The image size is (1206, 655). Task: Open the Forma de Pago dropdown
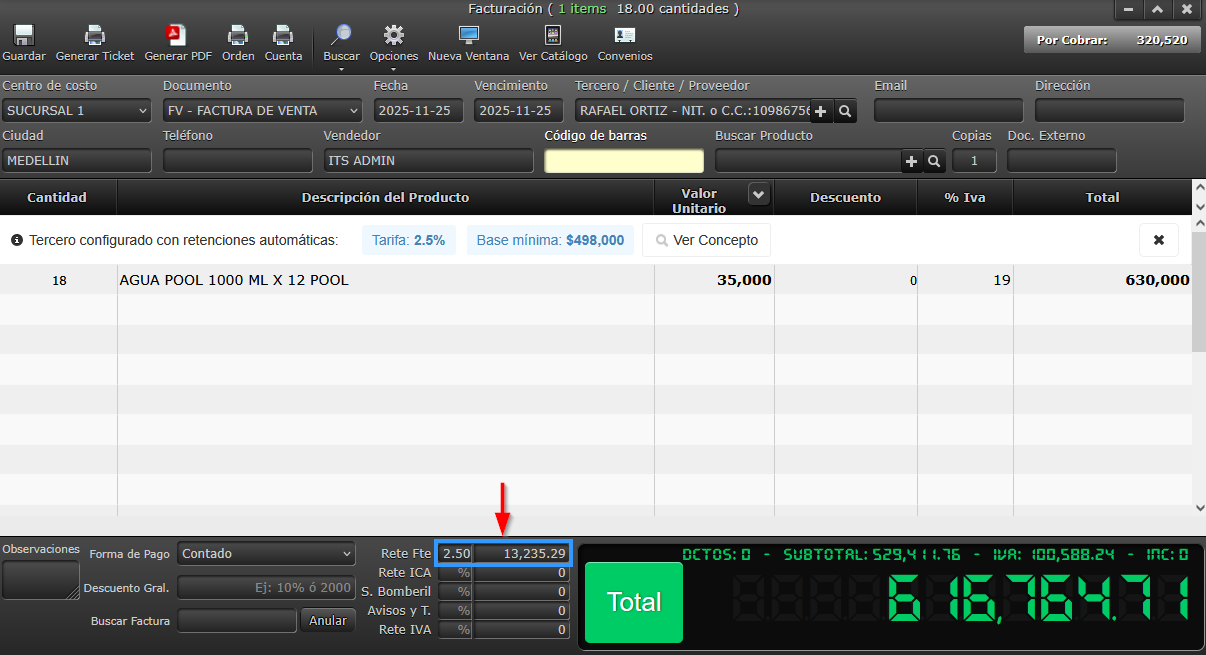tap(265, 554)
